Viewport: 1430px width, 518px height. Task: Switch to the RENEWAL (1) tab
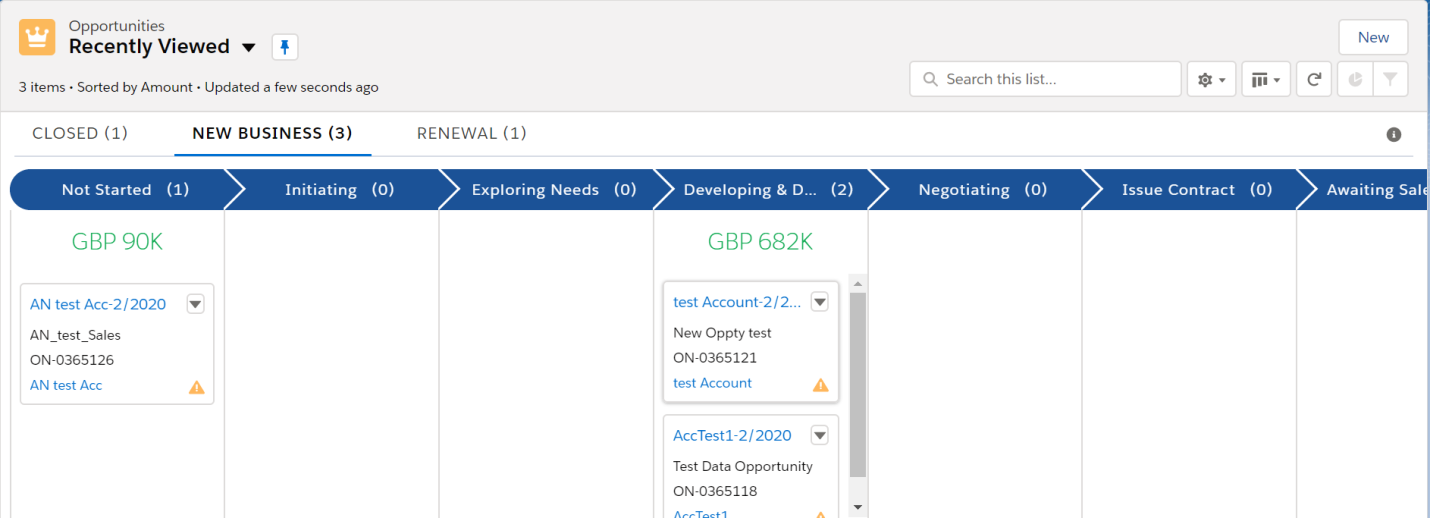(x=472, y=133)
